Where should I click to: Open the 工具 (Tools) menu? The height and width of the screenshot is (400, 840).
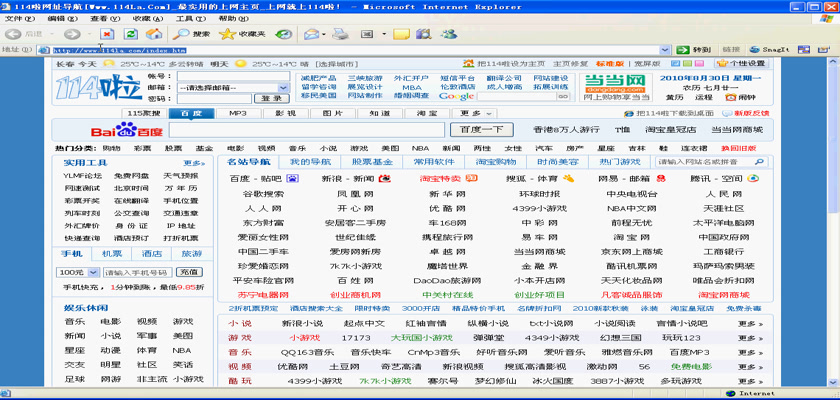pyautogui.click(x=190, y=18)
